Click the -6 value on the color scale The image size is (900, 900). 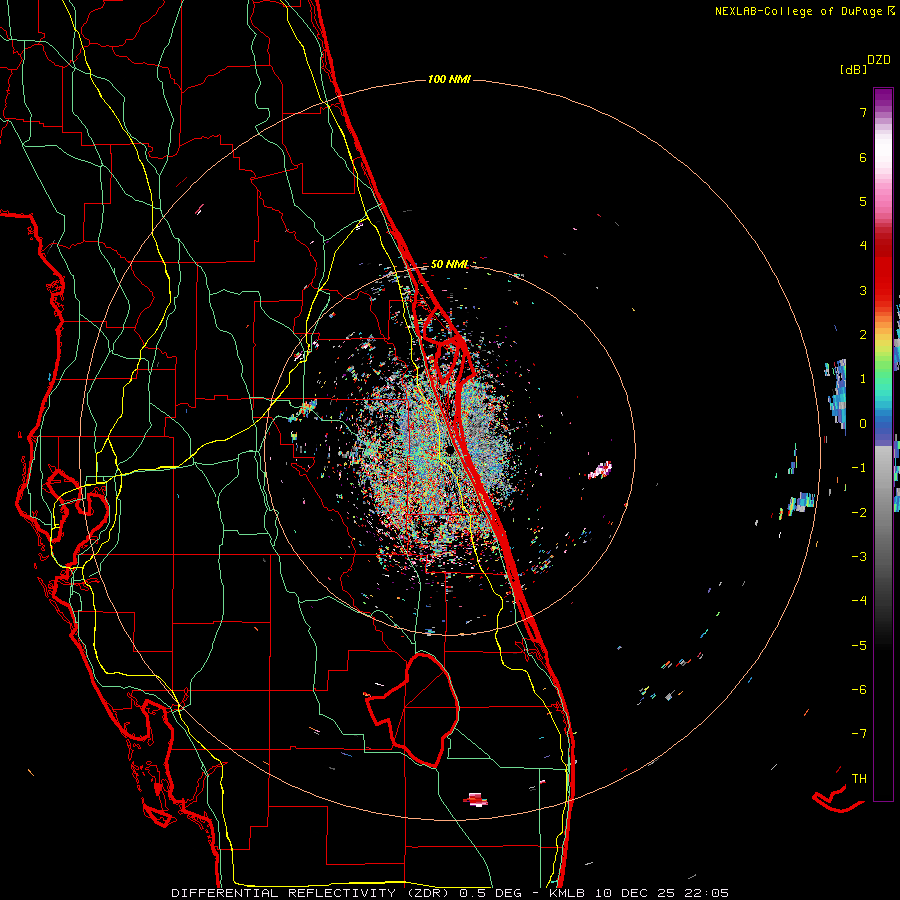(x=859, y=690)
